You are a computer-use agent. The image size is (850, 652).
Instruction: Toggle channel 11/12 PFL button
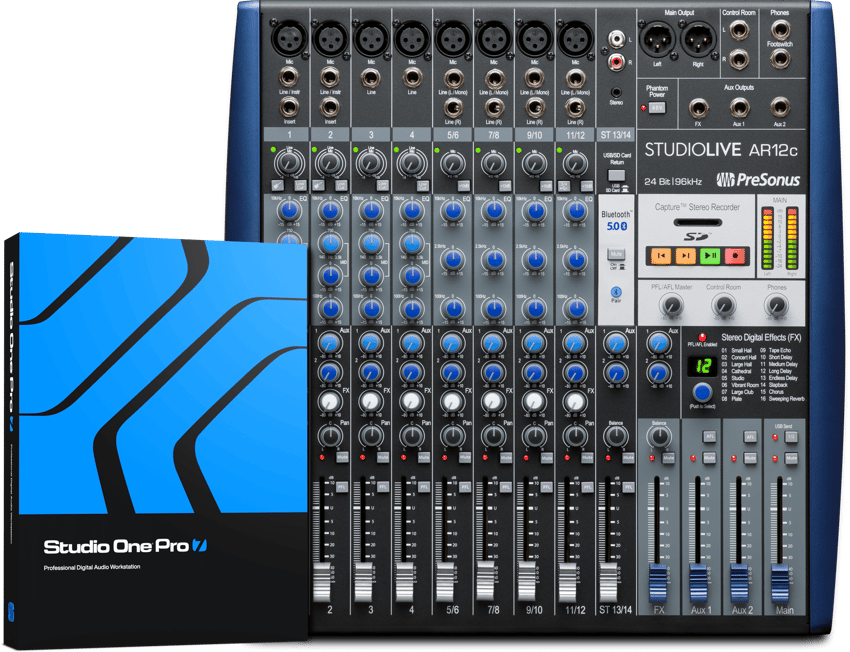587,487
